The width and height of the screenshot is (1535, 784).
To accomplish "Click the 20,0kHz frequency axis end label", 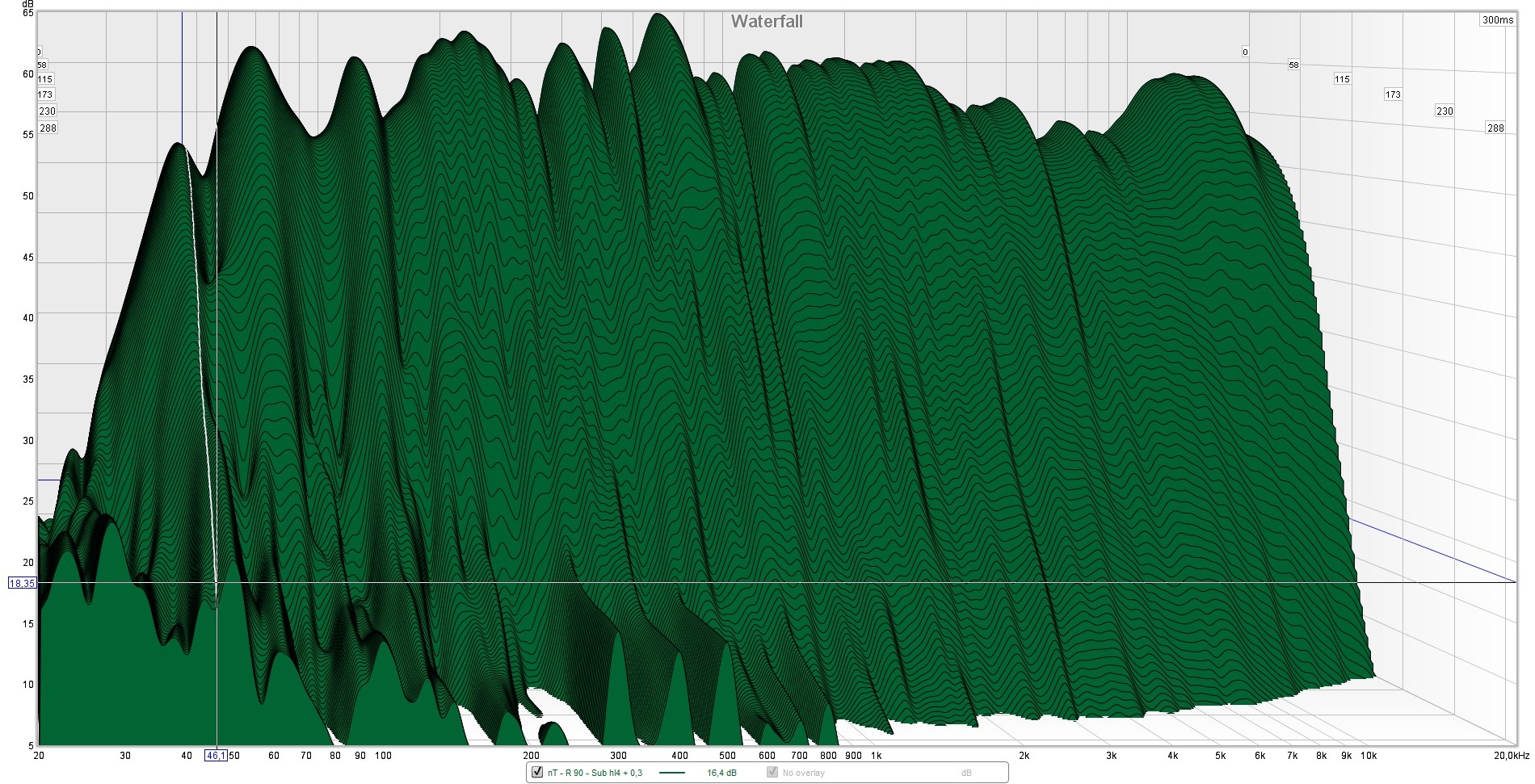I will [x=1511, y=756].
